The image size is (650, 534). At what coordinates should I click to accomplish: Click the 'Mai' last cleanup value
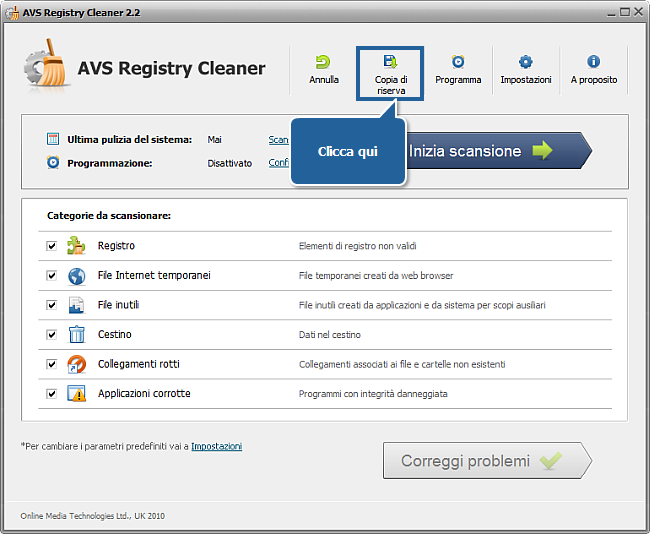(214, 140)
